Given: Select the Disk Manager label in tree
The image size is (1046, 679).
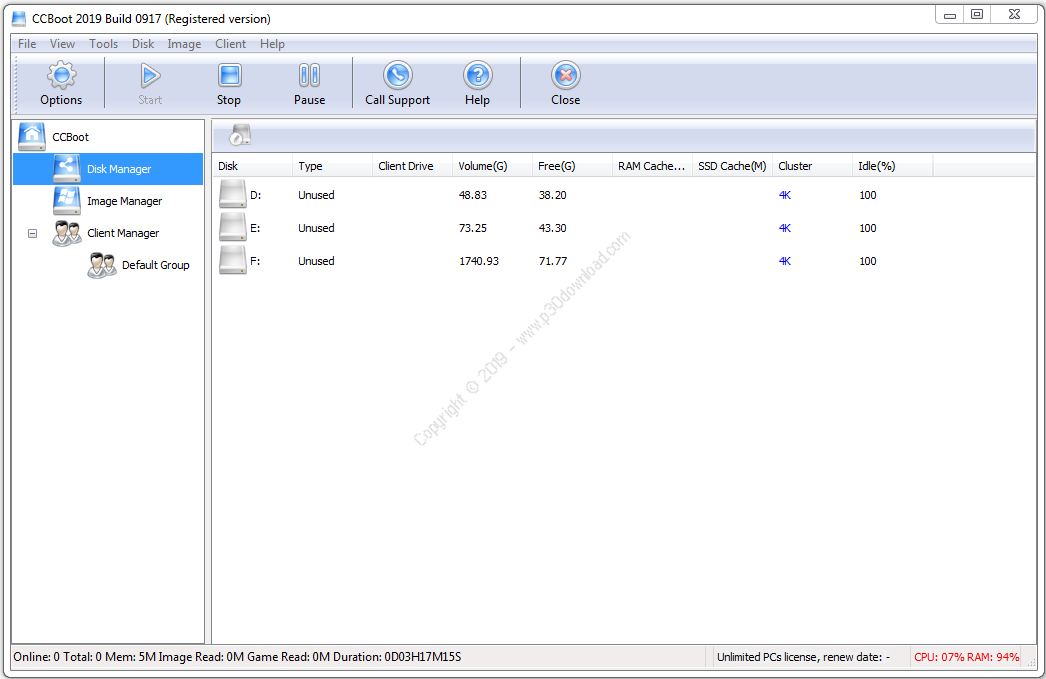Looking at the screenshot, I should coord(119,169).
